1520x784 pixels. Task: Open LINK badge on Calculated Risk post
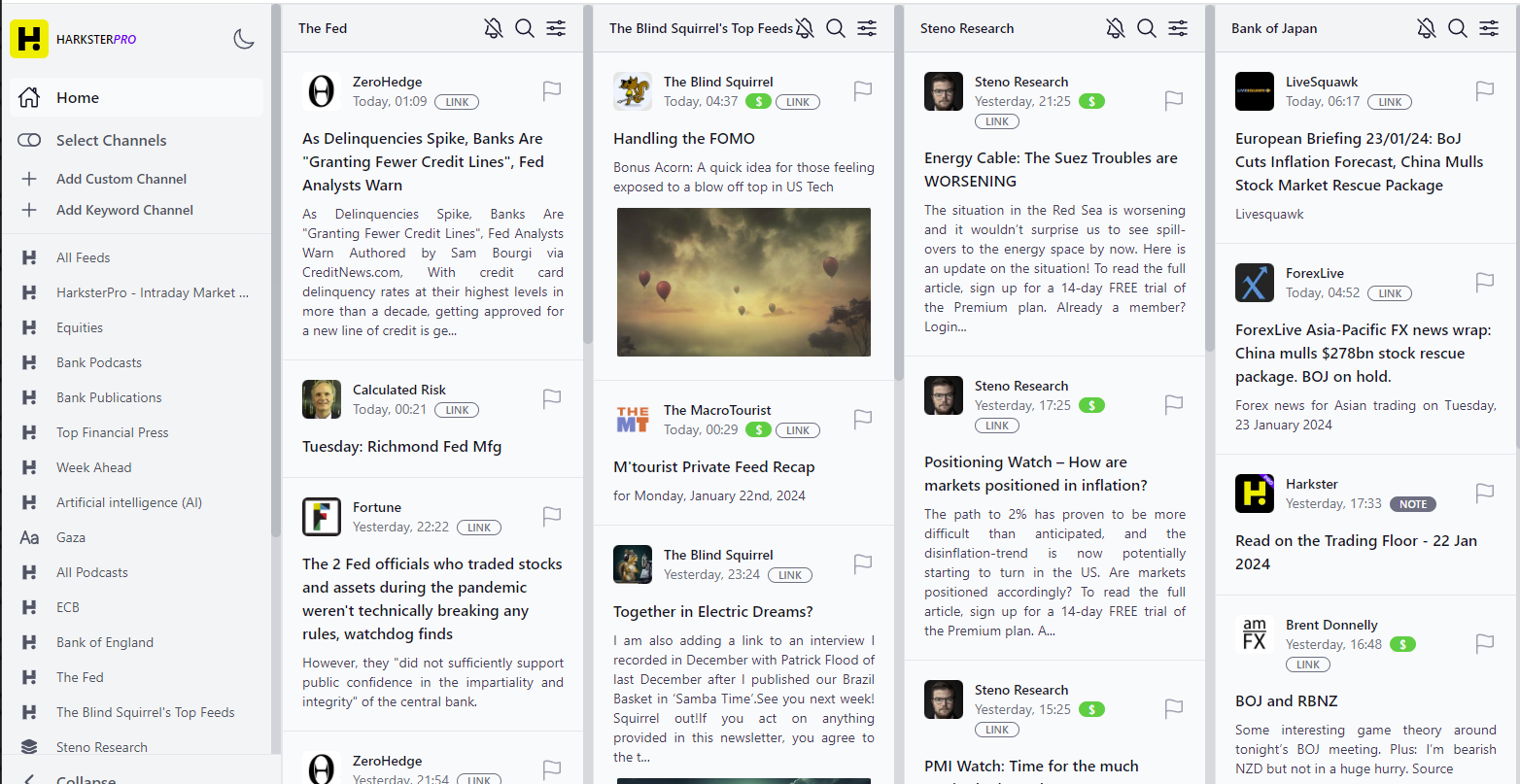coord(457,410)
